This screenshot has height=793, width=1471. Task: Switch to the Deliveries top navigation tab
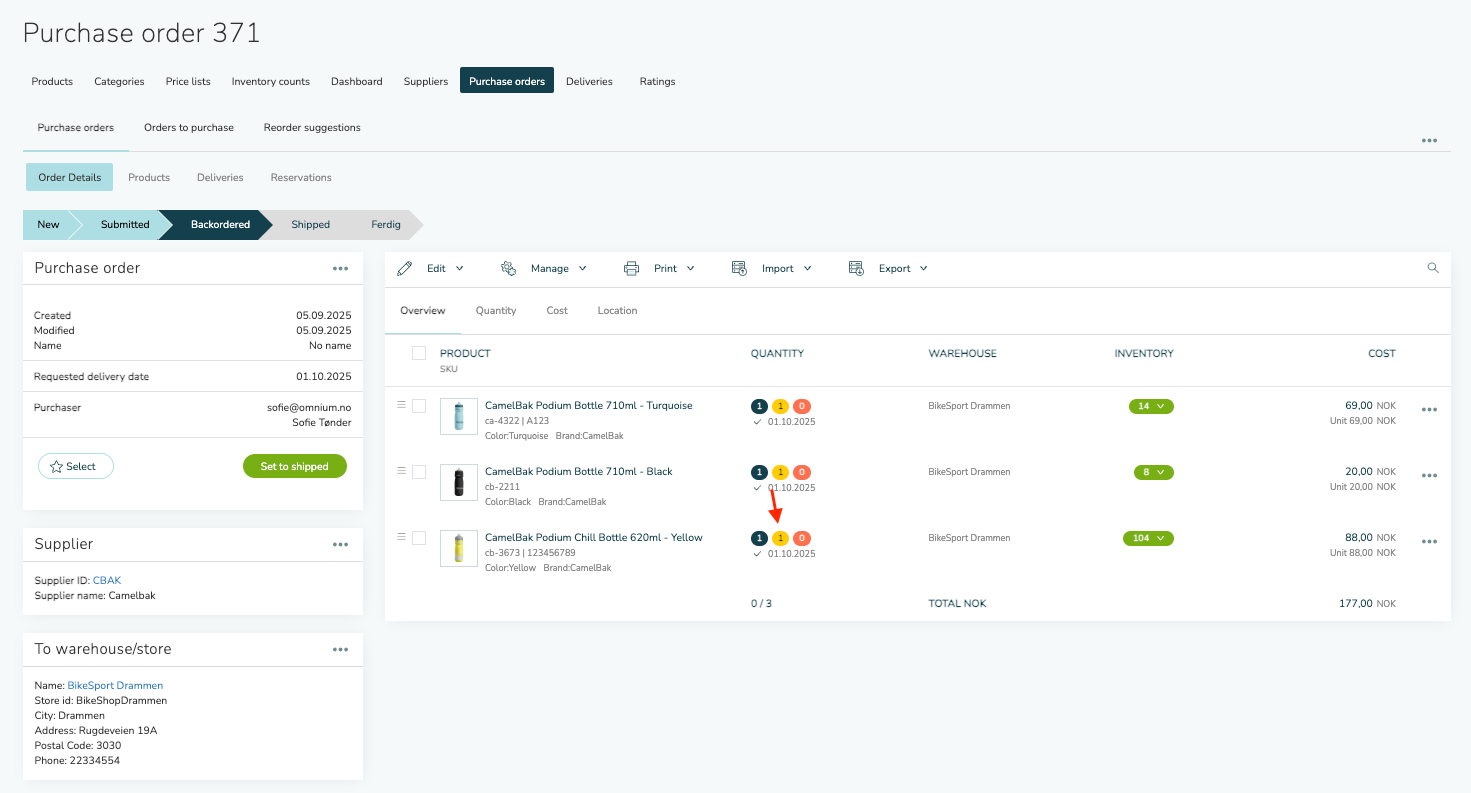pyautogui.click(x=589, y=81)
